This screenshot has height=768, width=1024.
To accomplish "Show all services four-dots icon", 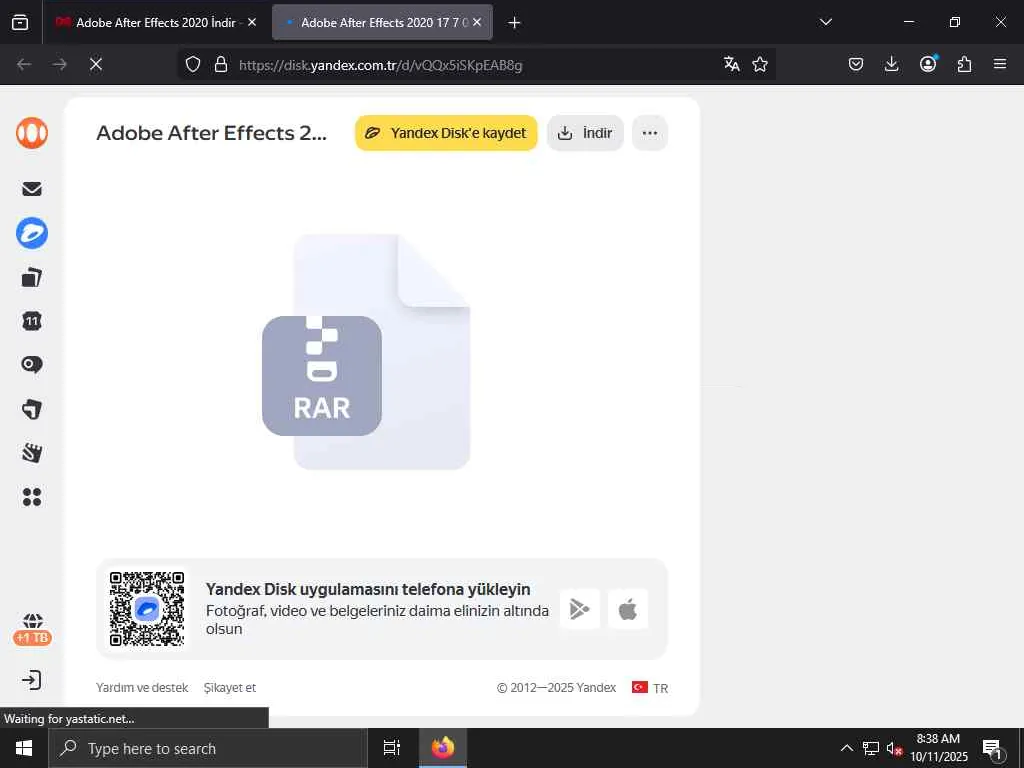I will (32, 497).
